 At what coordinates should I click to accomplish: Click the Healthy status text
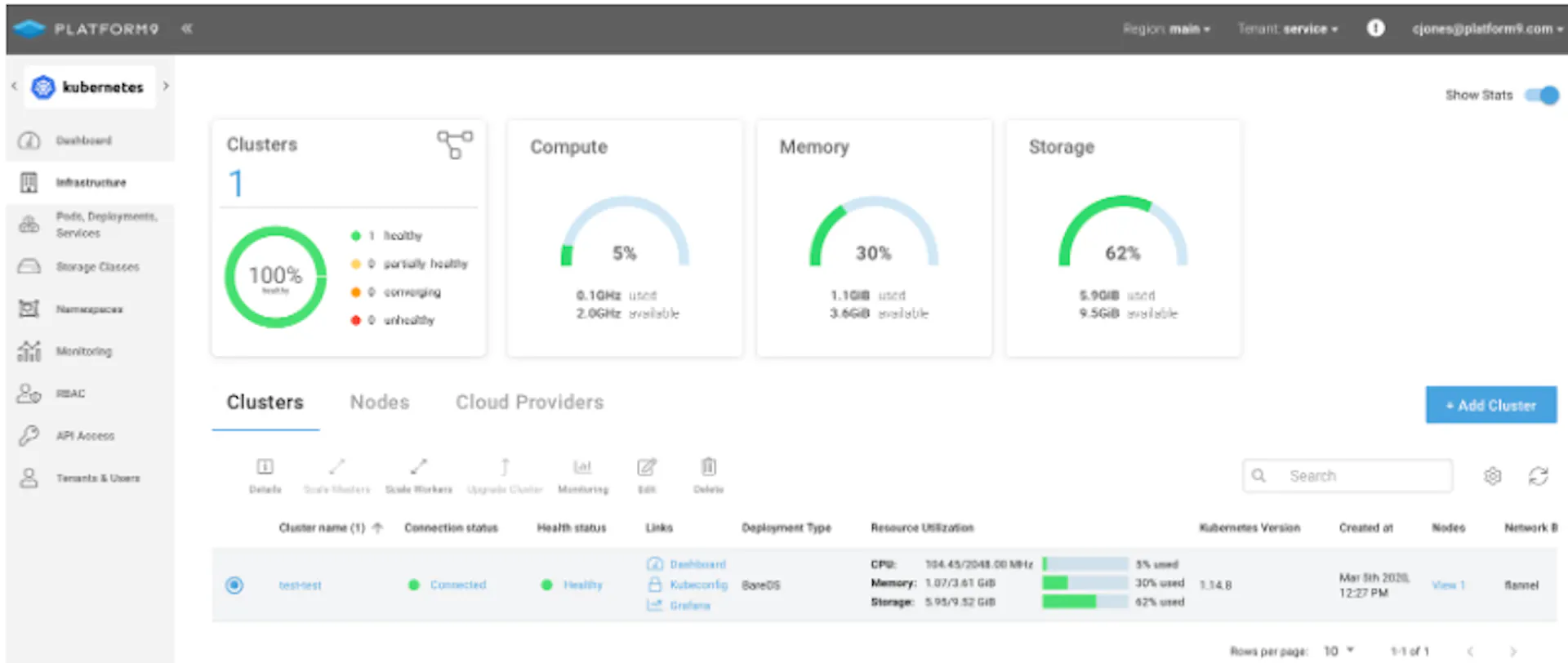point(583,585)
